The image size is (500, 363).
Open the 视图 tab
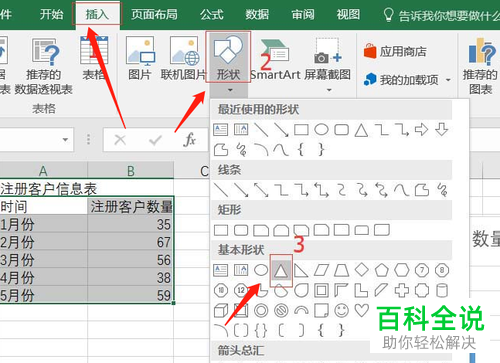[x=348, y=14]
